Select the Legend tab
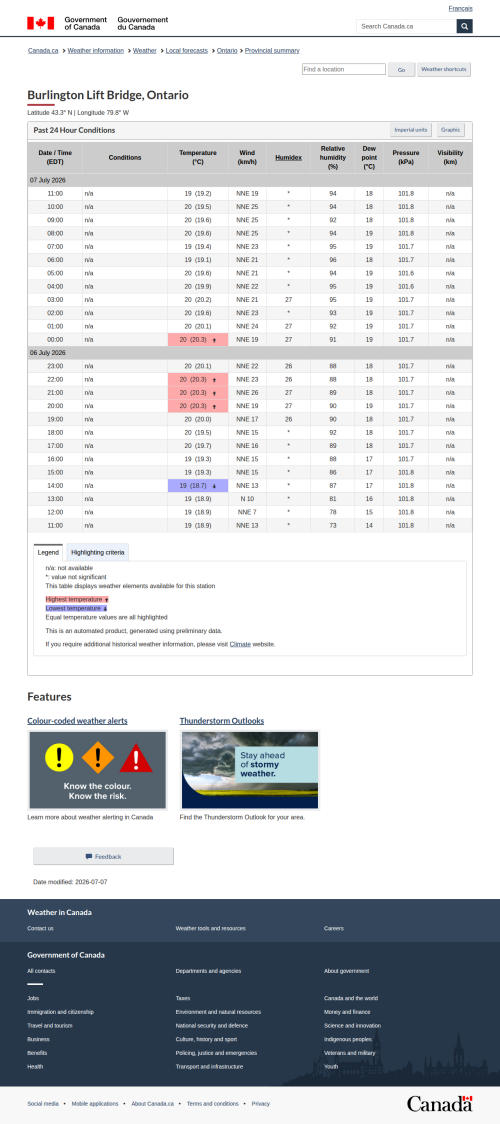 [x=48, y=552]
